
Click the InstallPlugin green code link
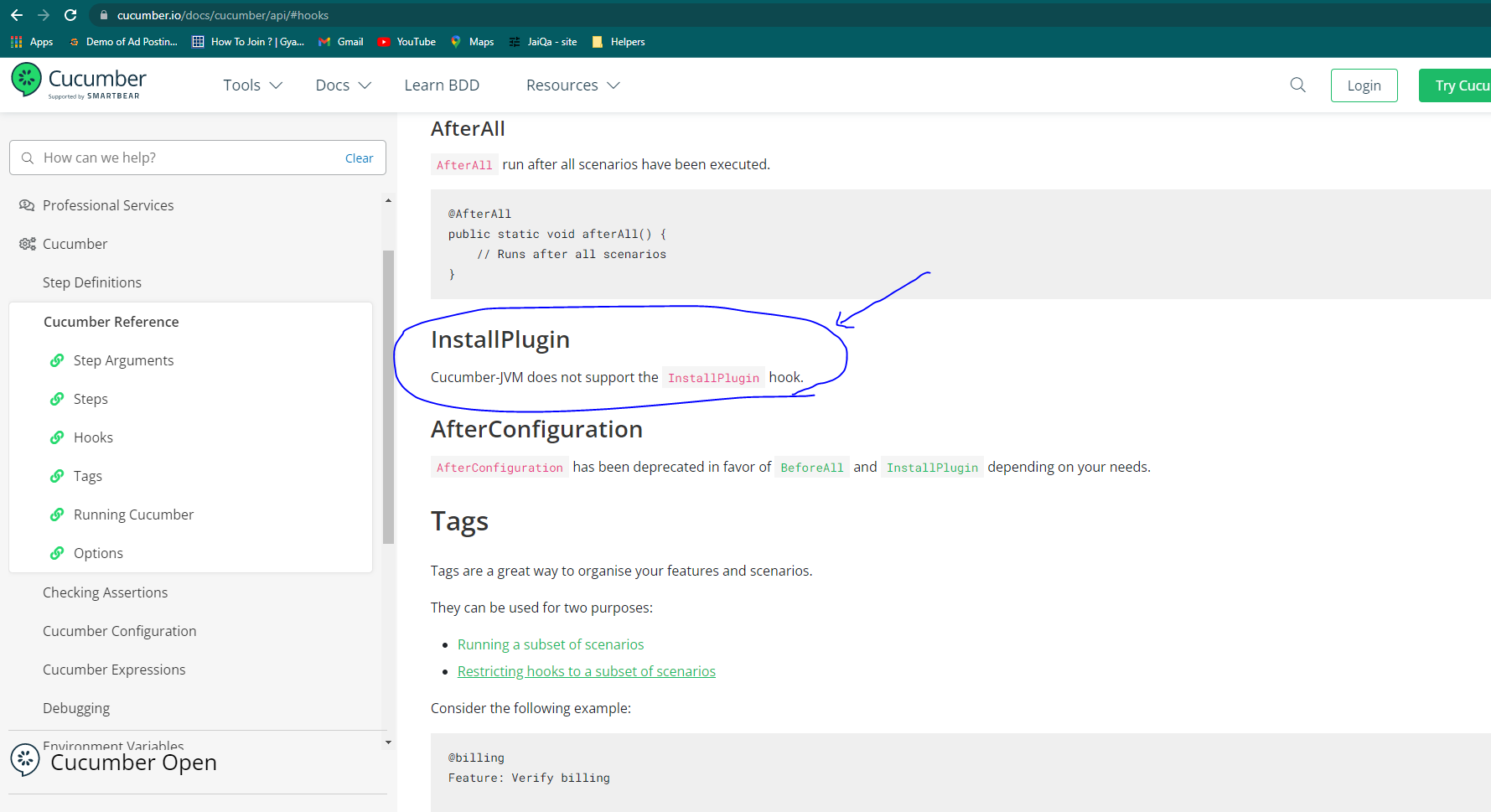pyautogui.click(x=932, y=468)
